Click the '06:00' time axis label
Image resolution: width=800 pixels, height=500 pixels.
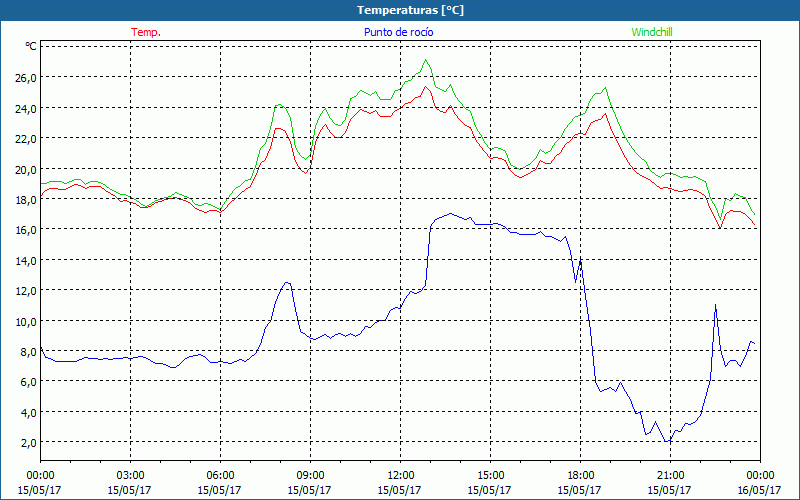click(220, 476)
